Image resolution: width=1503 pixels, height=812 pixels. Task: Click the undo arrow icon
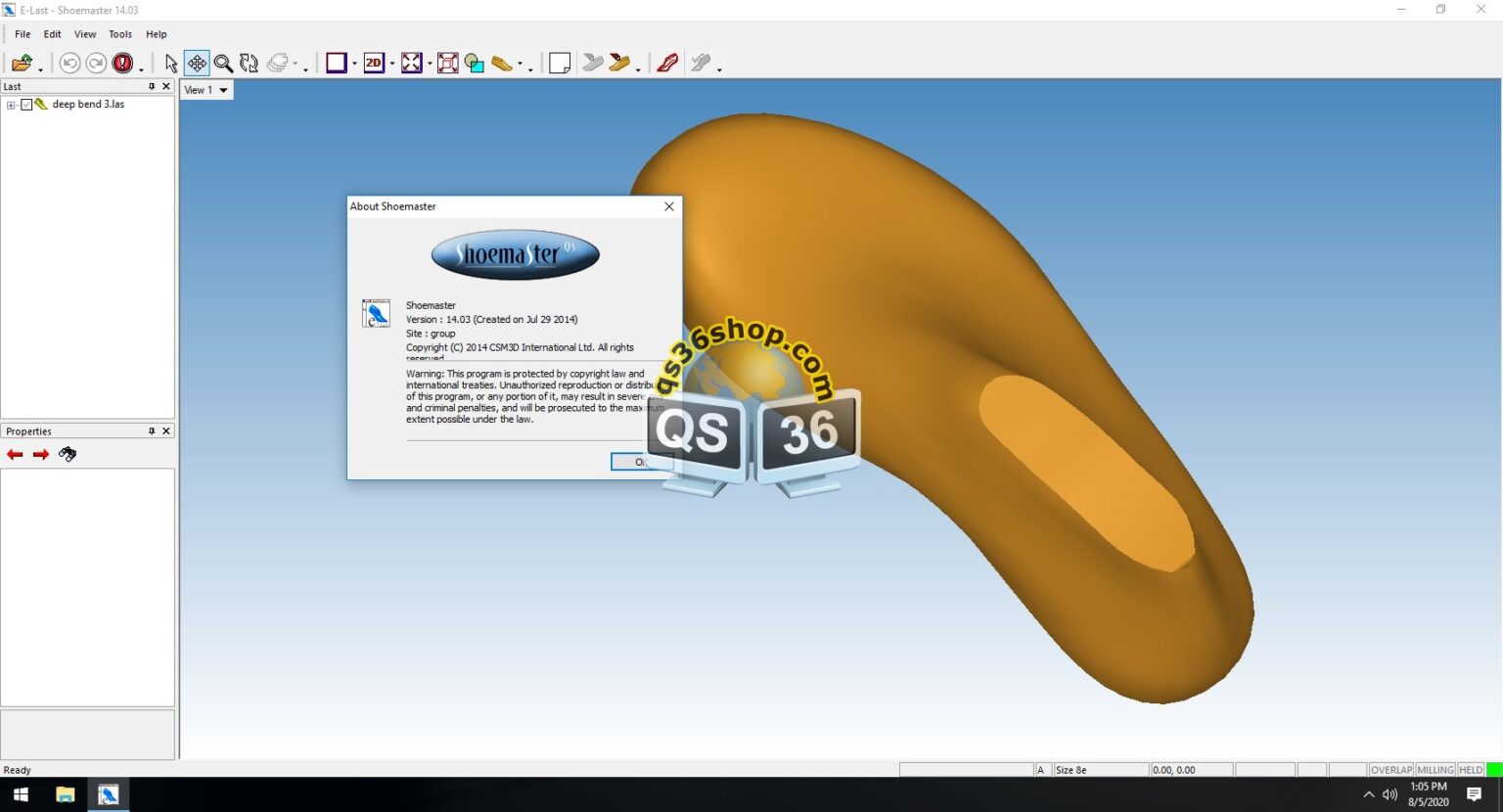click(x=69, y=64)
